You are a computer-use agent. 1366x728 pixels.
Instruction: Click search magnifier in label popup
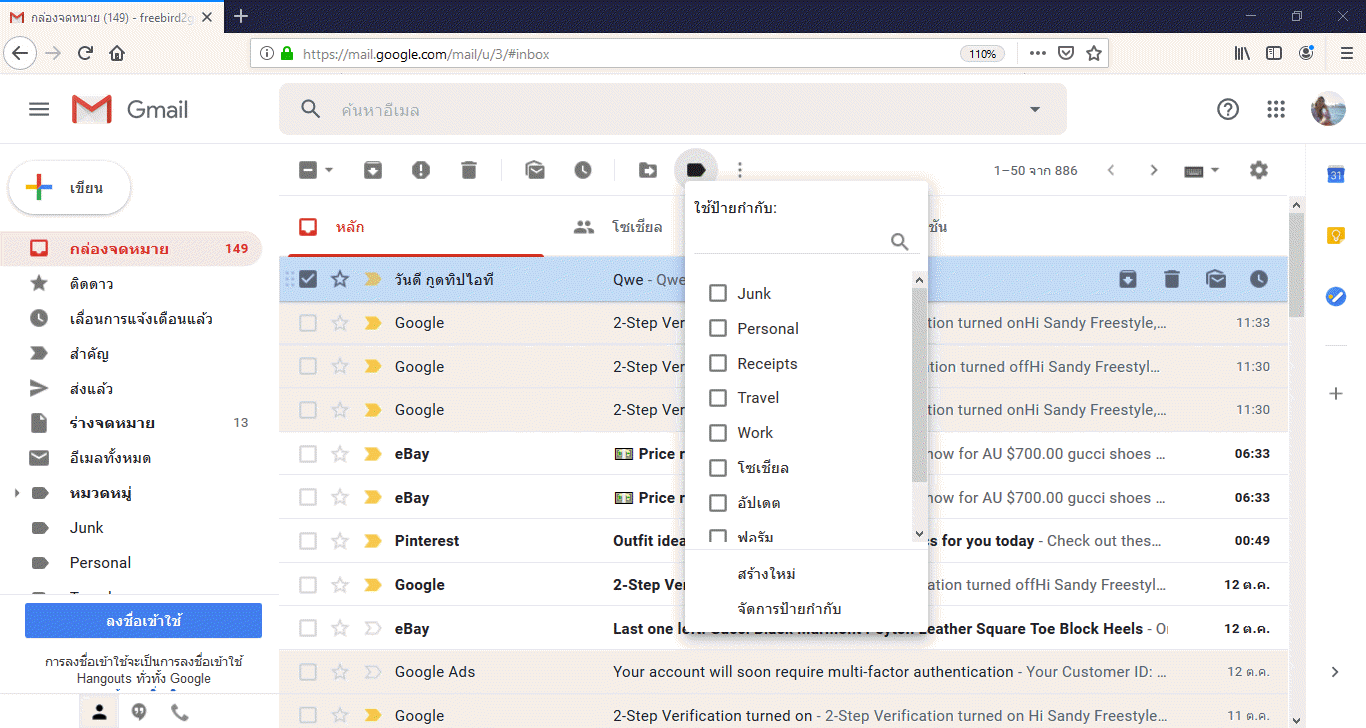(x=899, y=241)
